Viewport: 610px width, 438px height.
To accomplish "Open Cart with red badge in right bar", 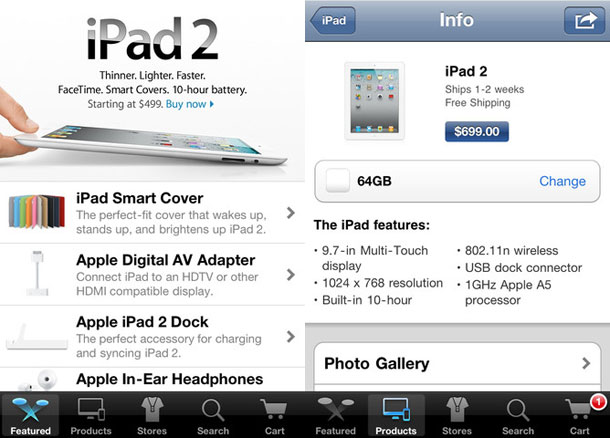I will tap(580, 415).
